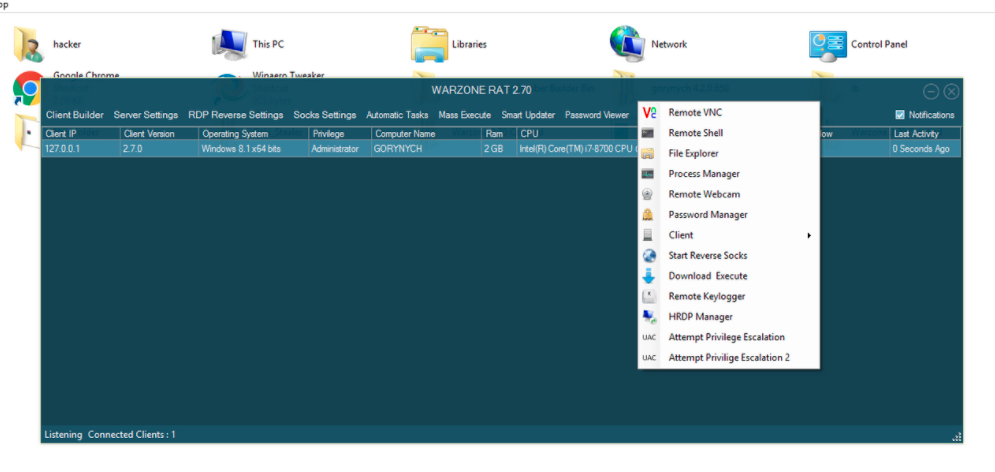The width and height of the screenshot is (995, 472).
Task: Open the Server Settings menu
Action: point(146,115)
